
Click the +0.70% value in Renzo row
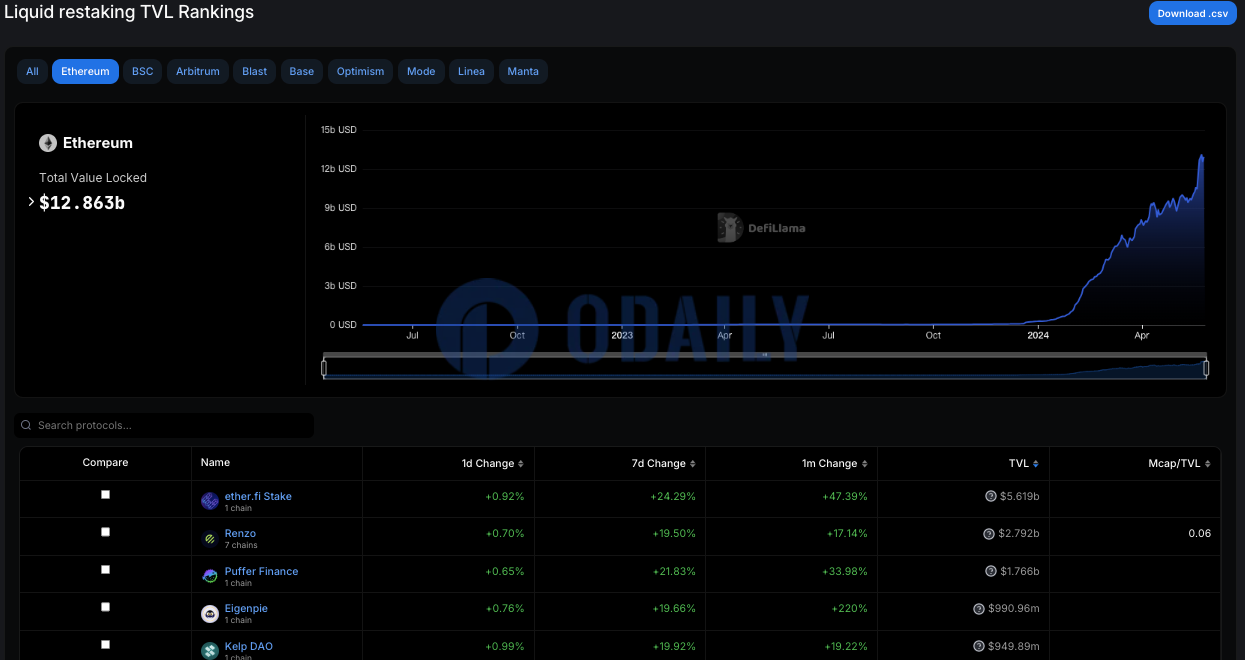pos(505,534)
